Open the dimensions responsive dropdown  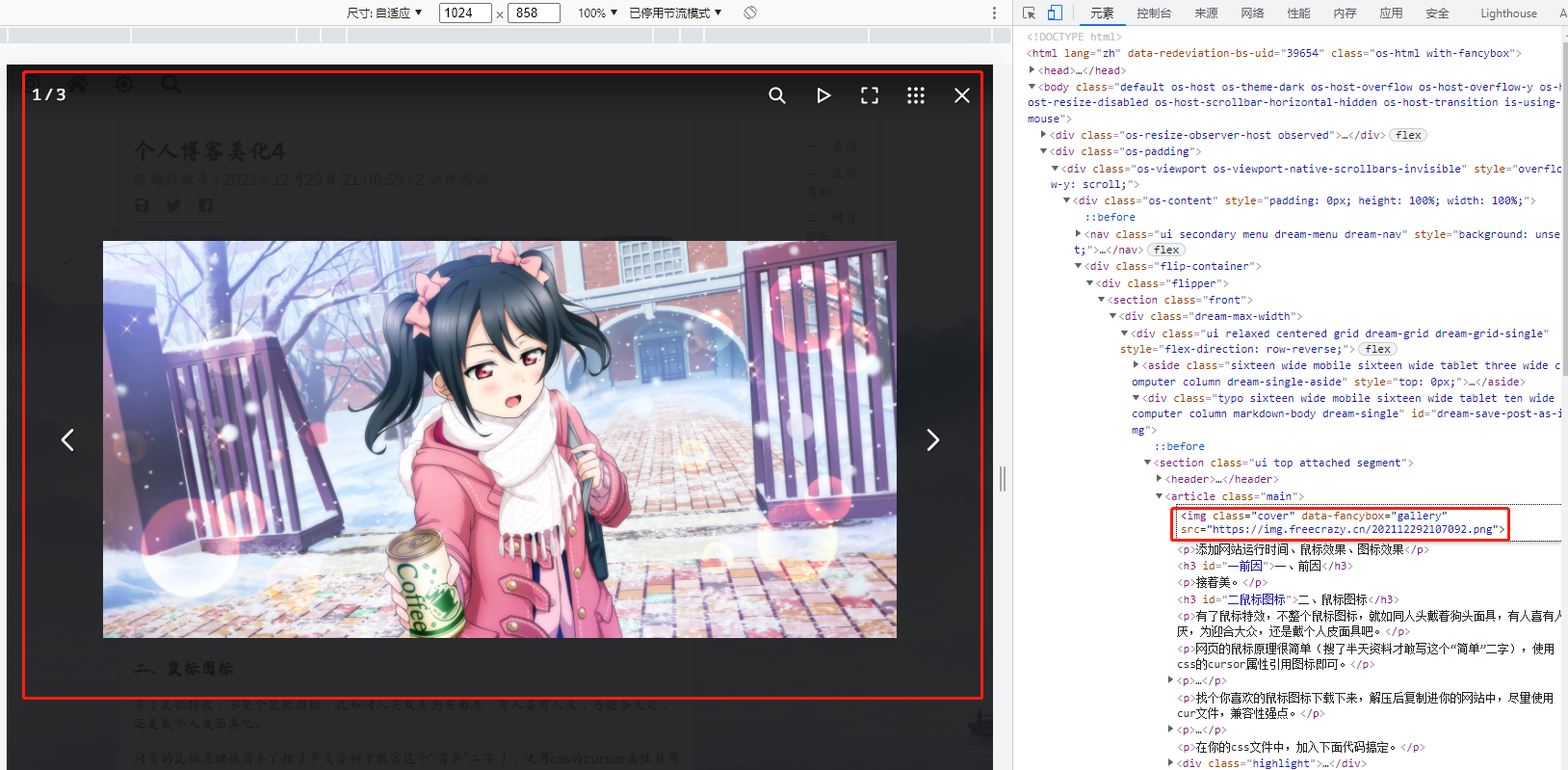click(384, 13)
